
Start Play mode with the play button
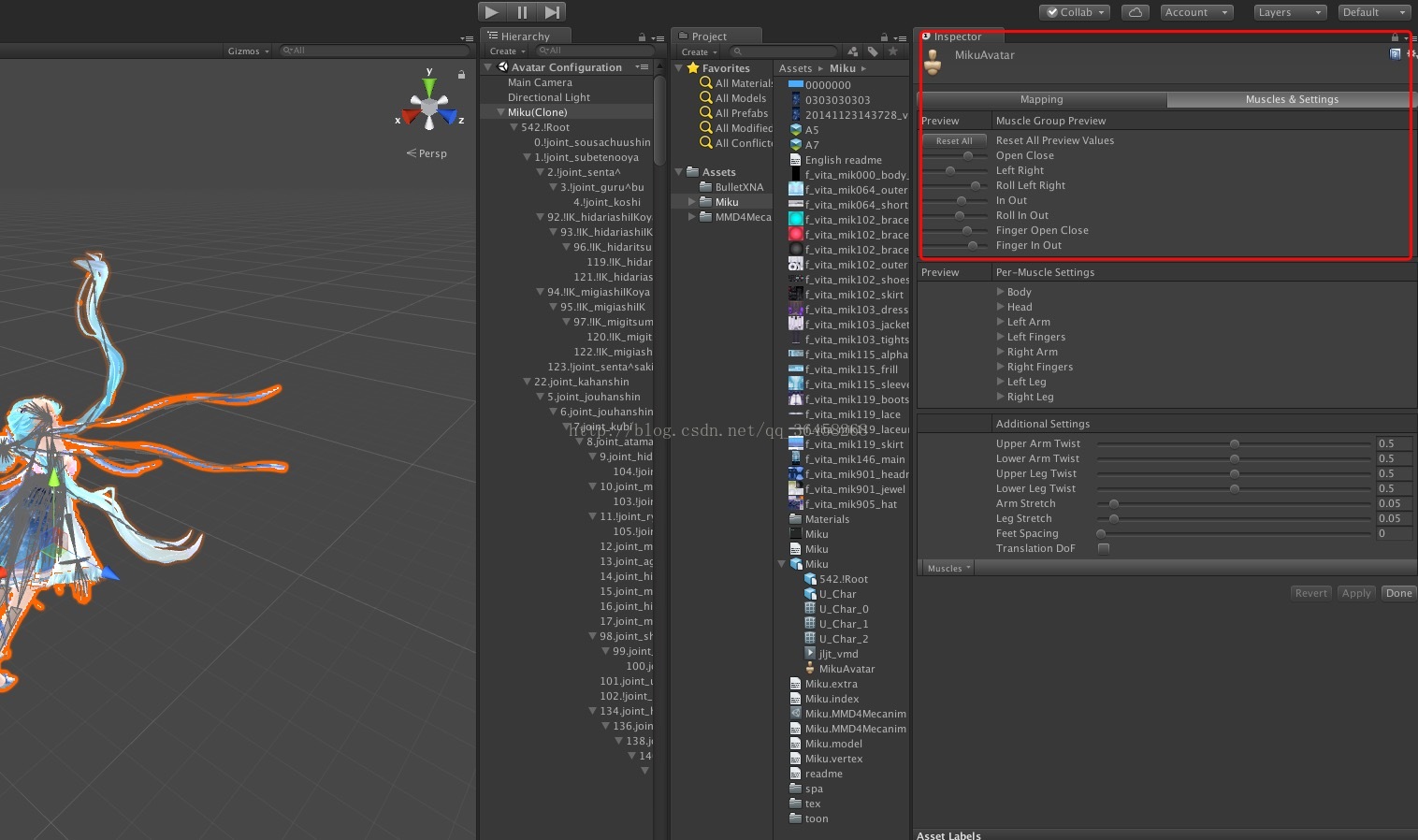coord(492,12)
